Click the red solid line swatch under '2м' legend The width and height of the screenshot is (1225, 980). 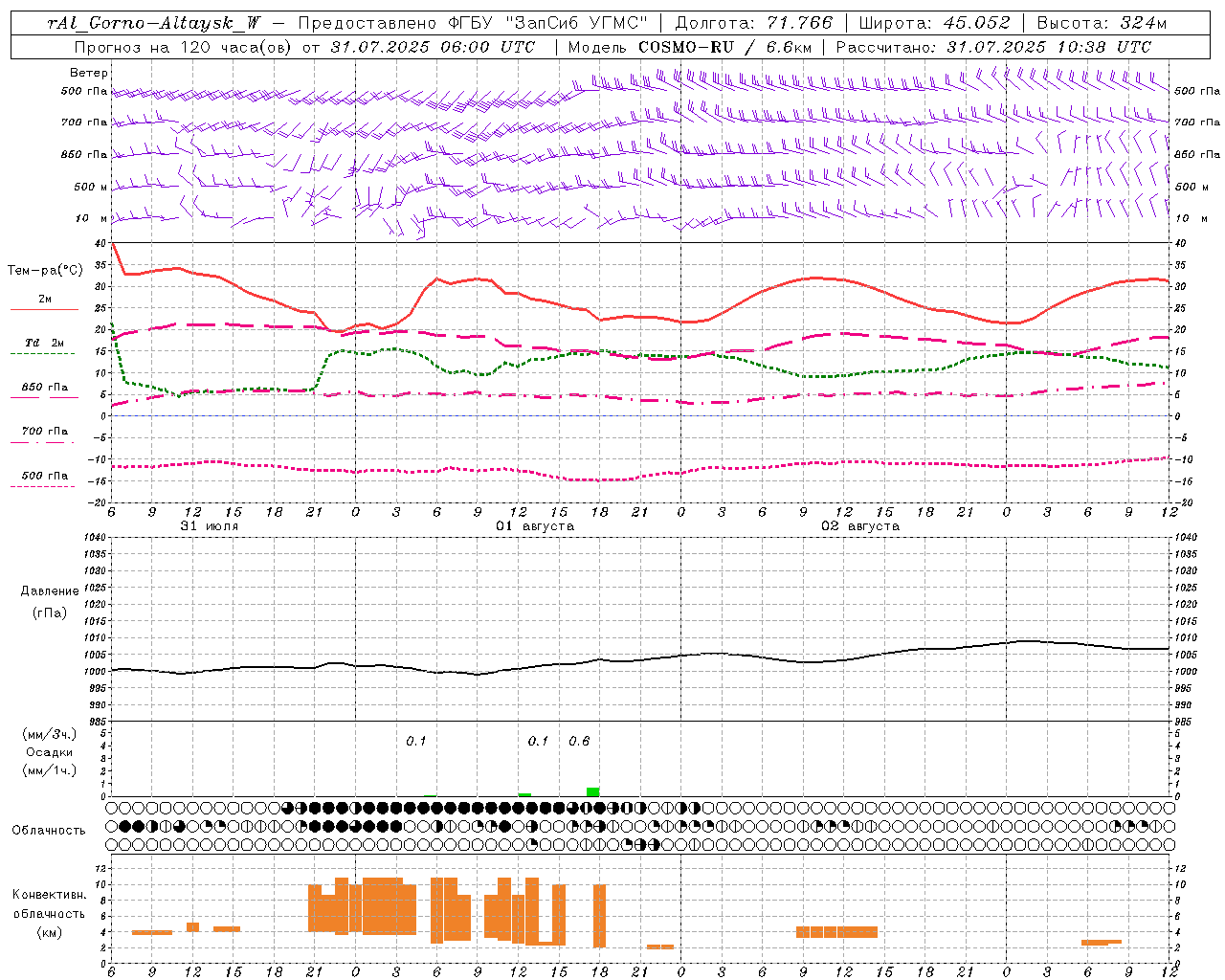(44, 310)
